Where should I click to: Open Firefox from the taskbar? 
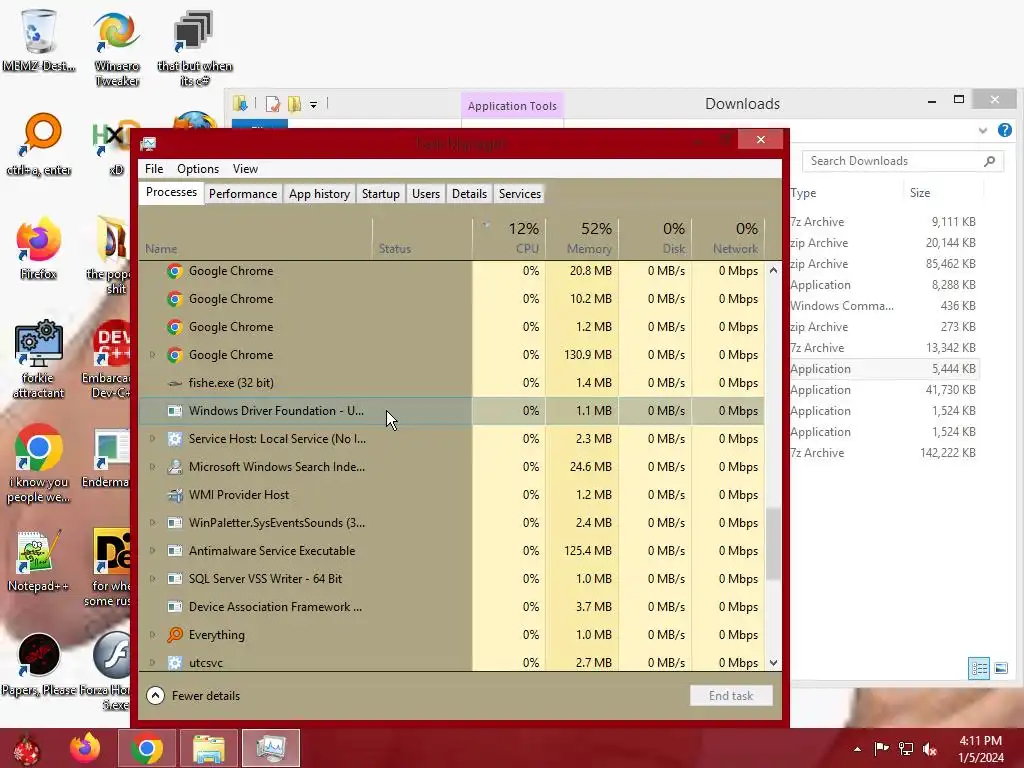(x=85, y=749)
